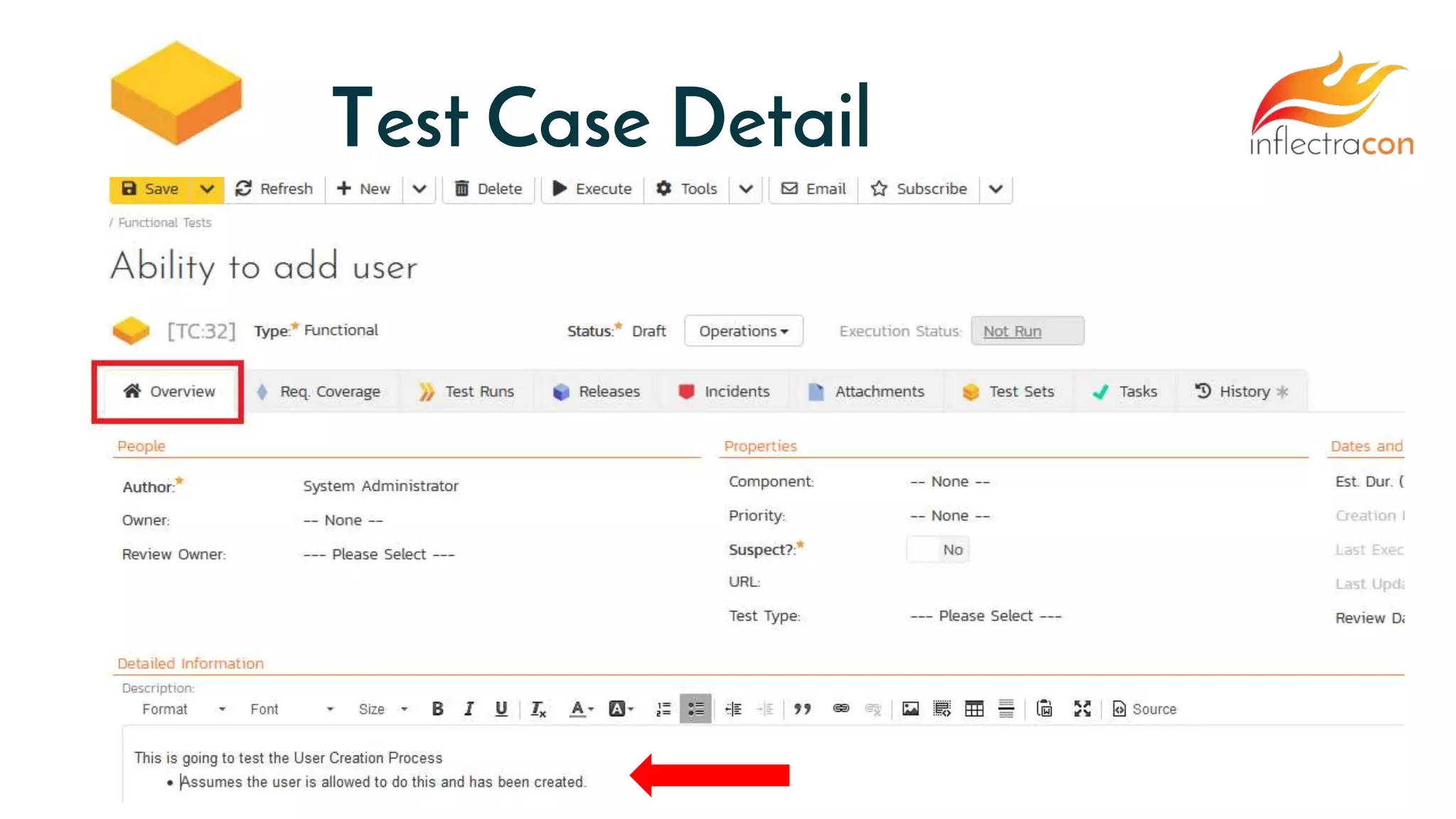Insert an image into description
This screenshot has height=819, width=1456.
[x=910, y=709]
